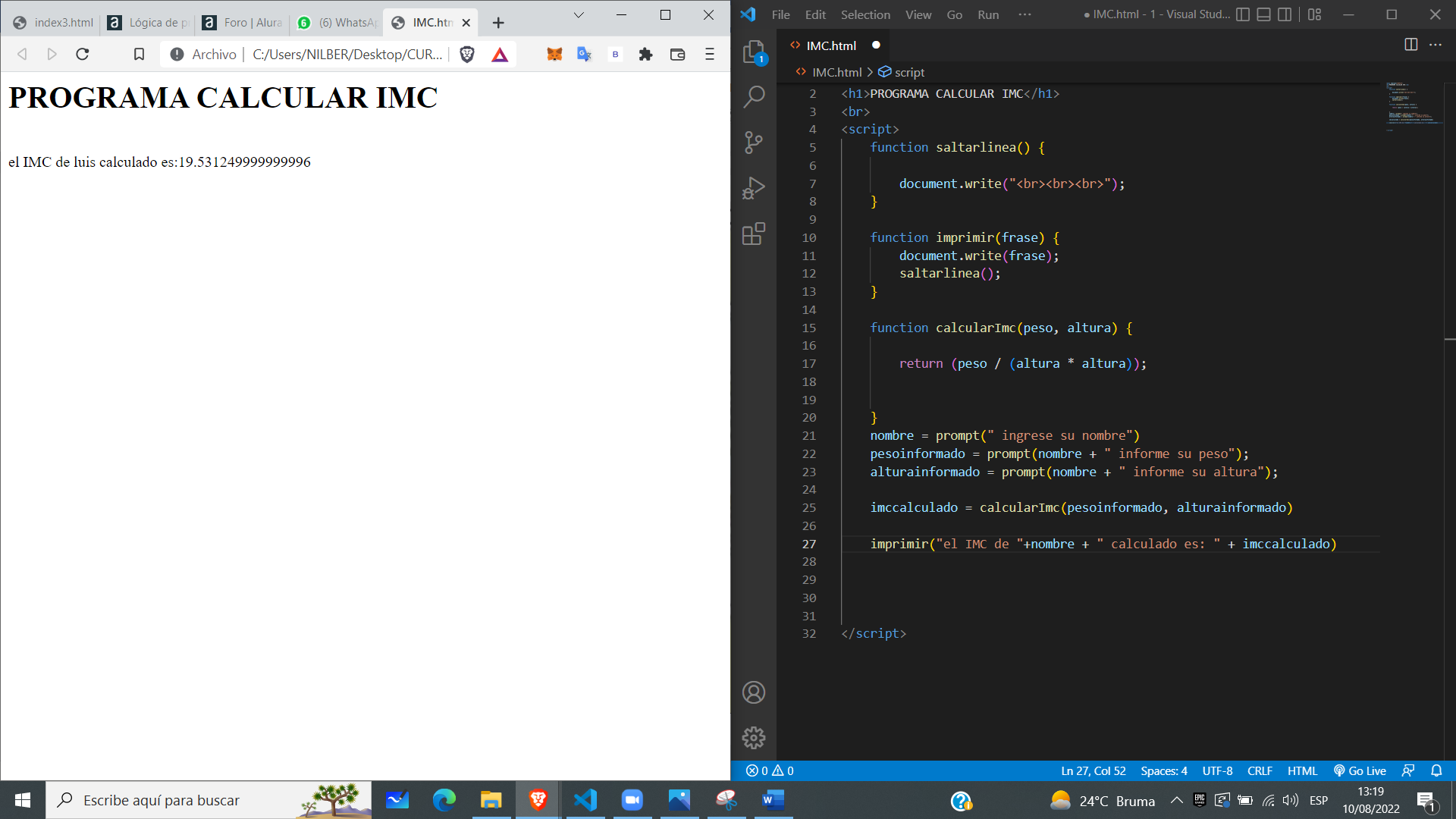1456x819 pixels.
Task: Bookmark the current page in Brave
Action: 139,54
